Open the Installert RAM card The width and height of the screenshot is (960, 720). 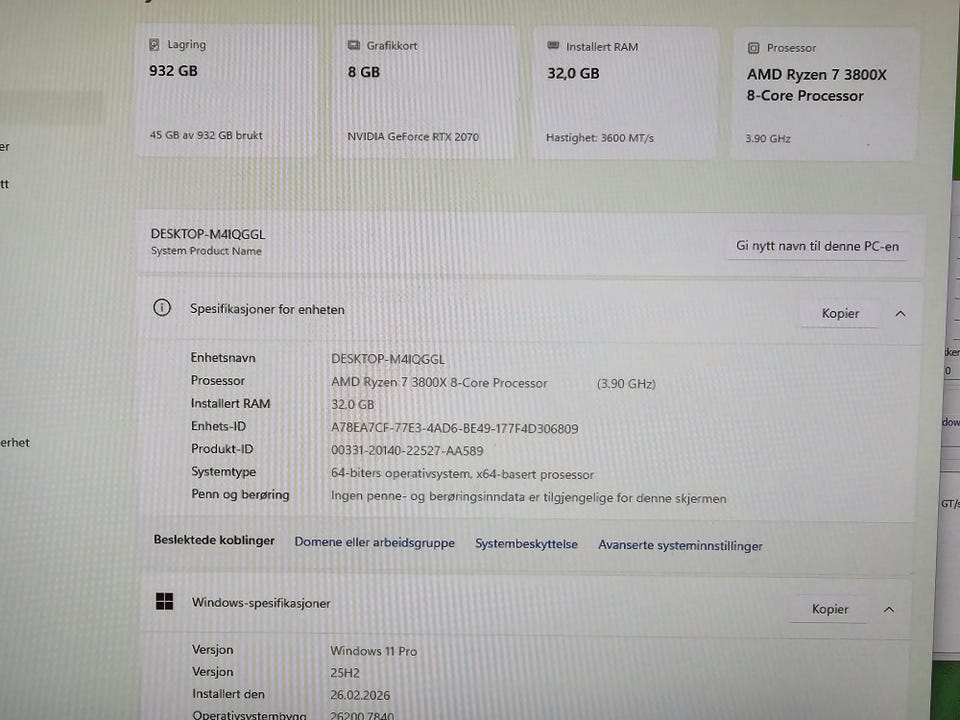coord(625,93)
